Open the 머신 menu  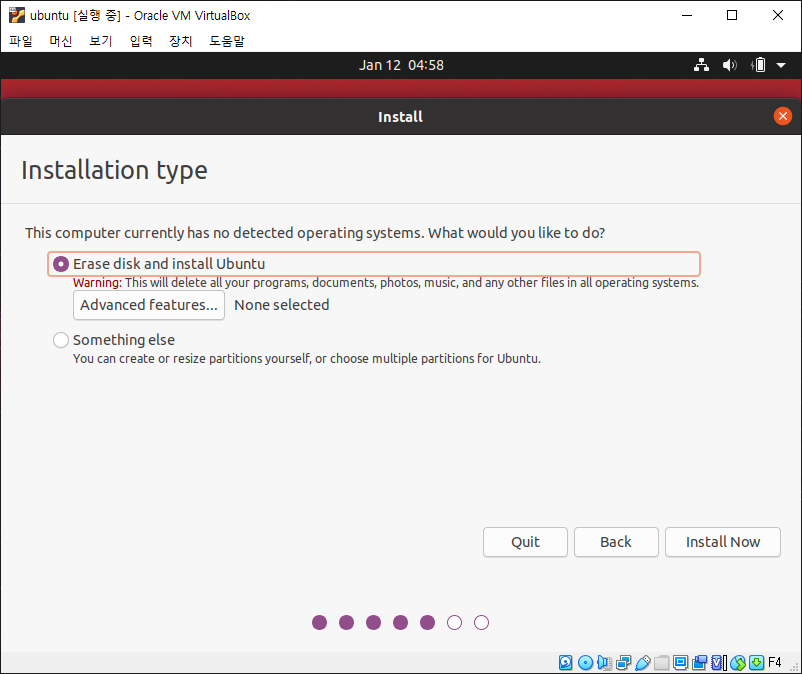point(61,41)
